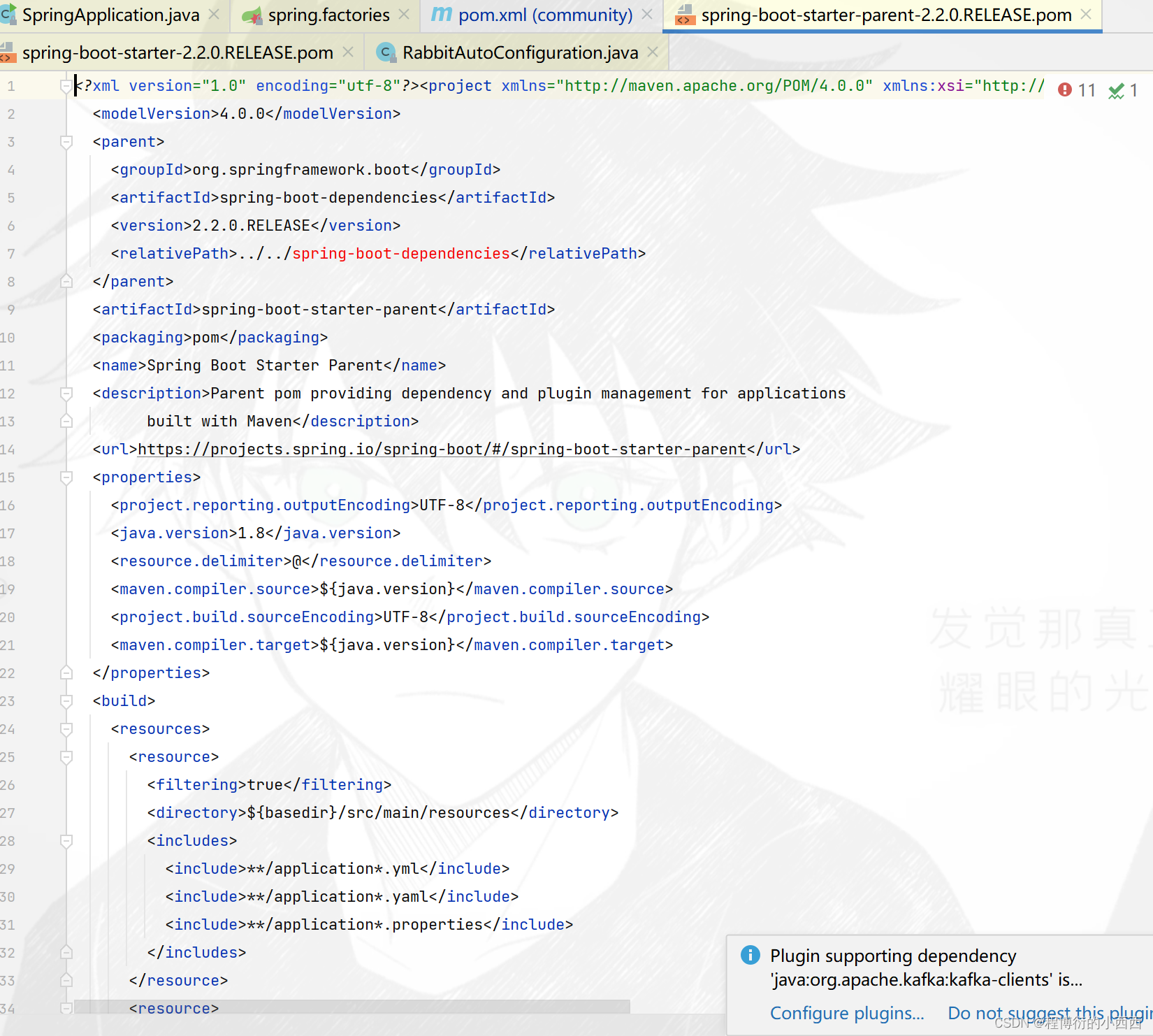
Task: Collapse the build block at line 23
Action: click(x=66, y=701)
